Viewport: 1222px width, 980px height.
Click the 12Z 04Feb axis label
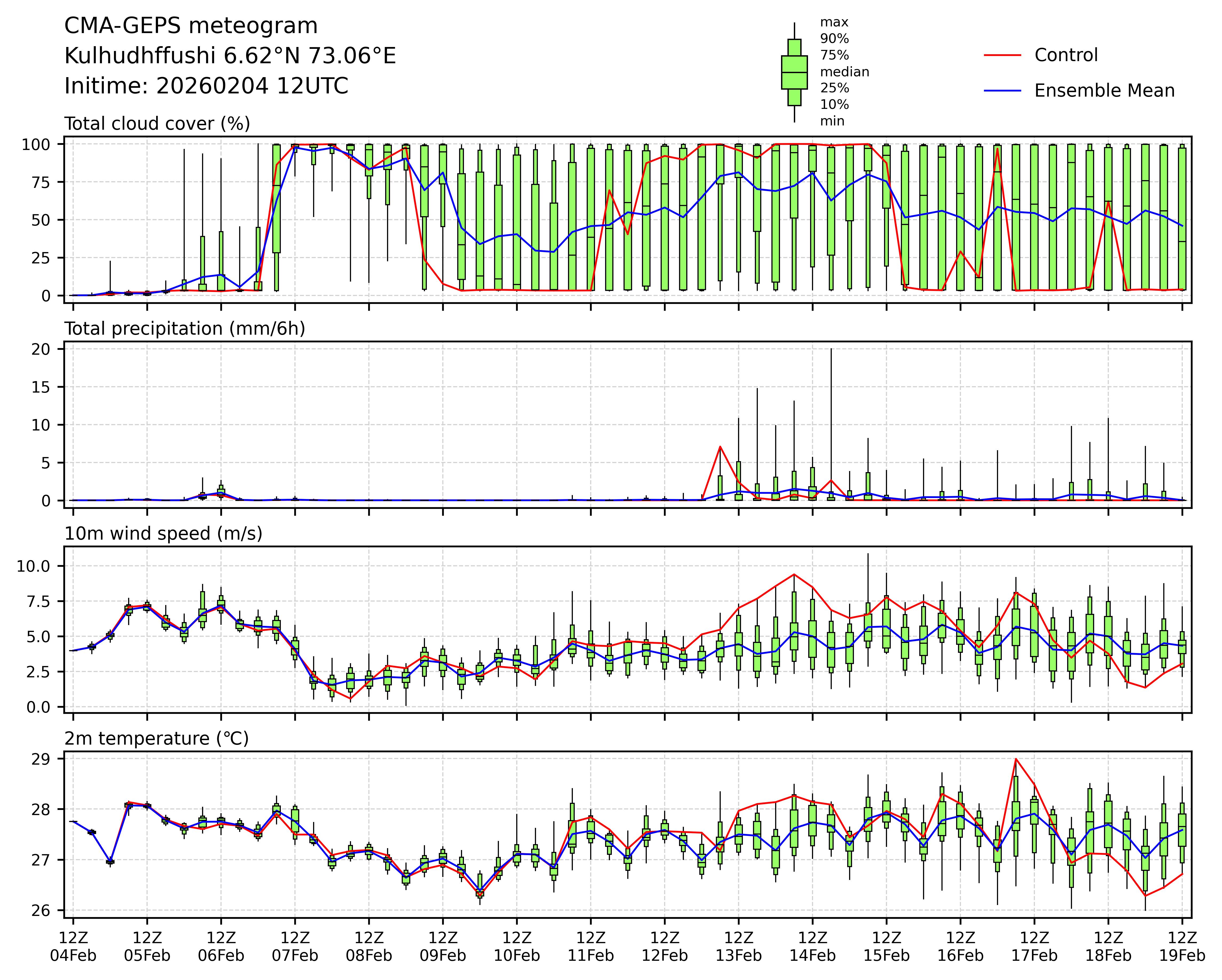(73, 946)
